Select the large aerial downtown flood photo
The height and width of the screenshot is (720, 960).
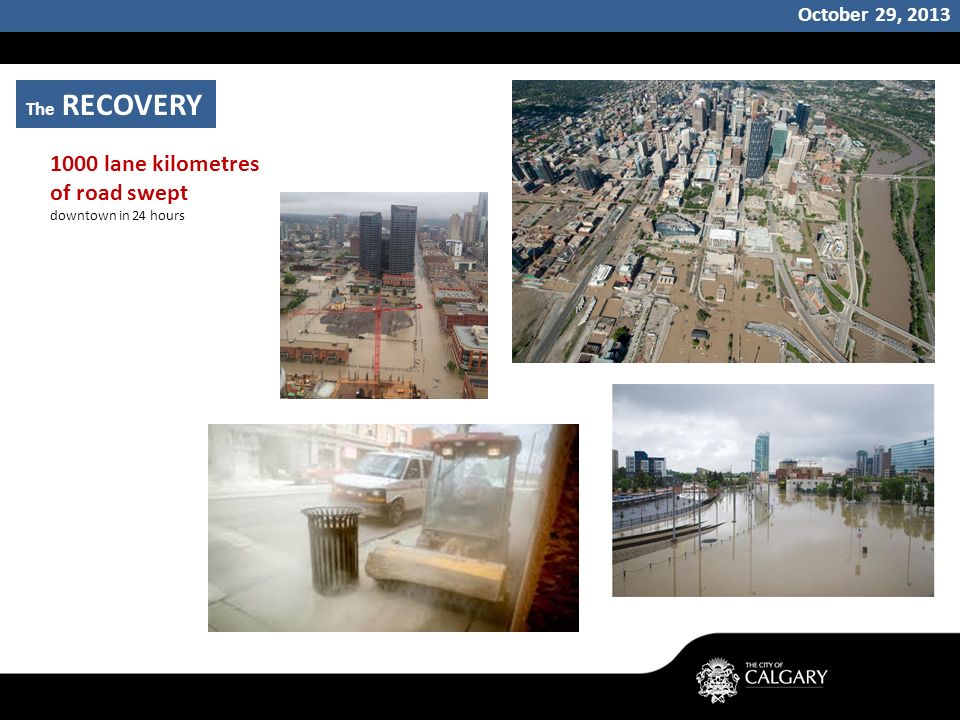pyautogui.click(x=723, y=222)
